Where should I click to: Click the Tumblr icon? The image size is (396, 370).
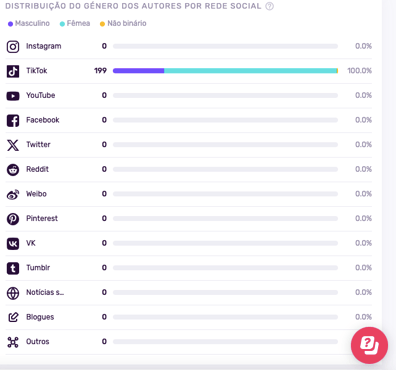pos(13,268)
